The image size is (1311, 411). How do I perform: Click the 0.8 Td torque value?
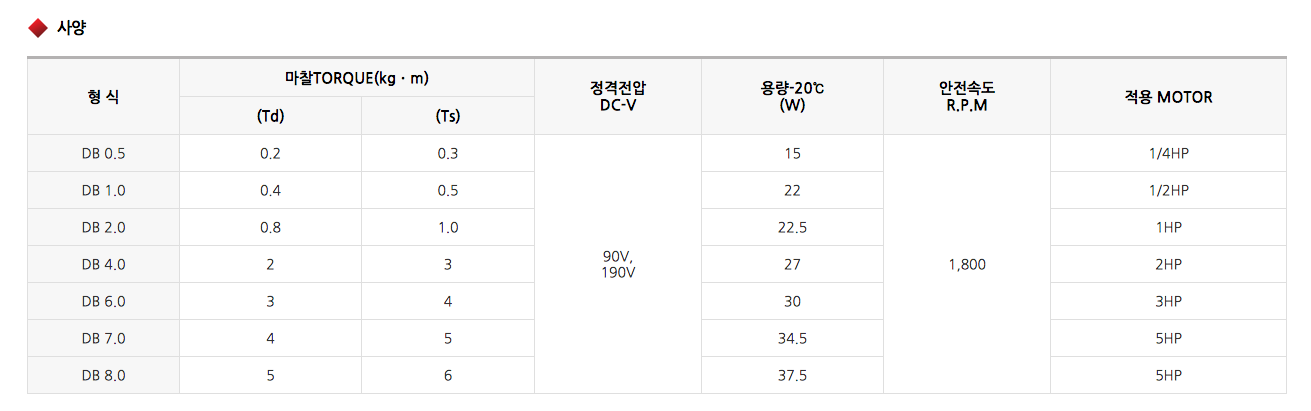click(x=271, y=227)
